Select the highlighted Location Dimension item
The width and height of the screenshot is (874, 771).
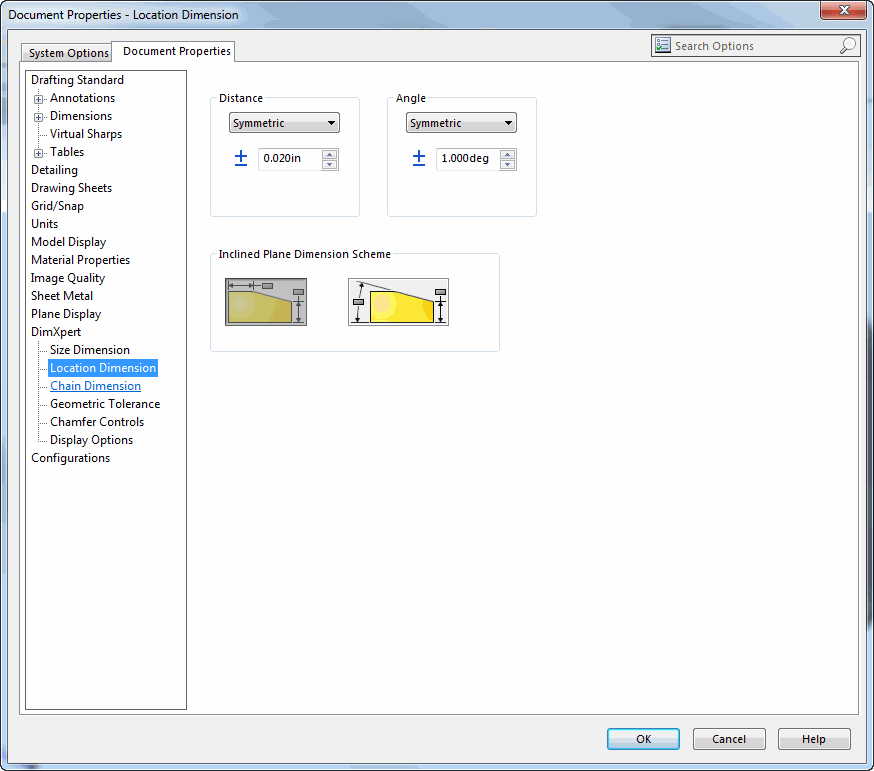pos(103,368)
